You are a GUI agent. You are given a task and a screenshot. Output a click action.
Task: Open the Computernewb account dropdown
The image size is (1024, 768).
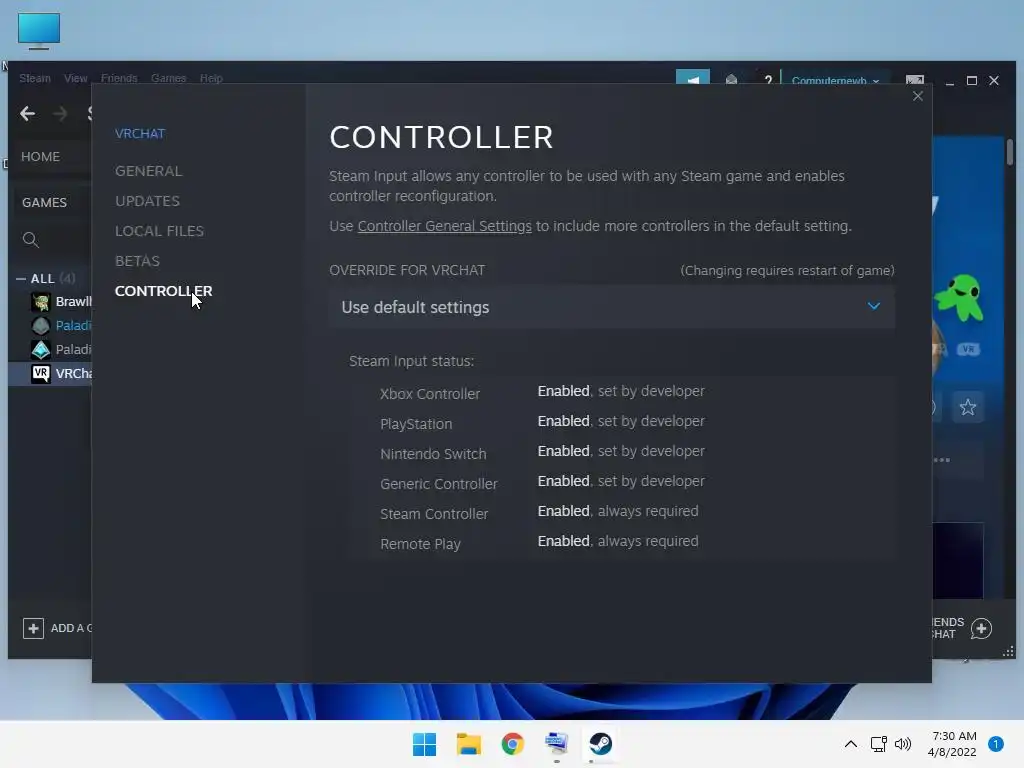(835, 80)
